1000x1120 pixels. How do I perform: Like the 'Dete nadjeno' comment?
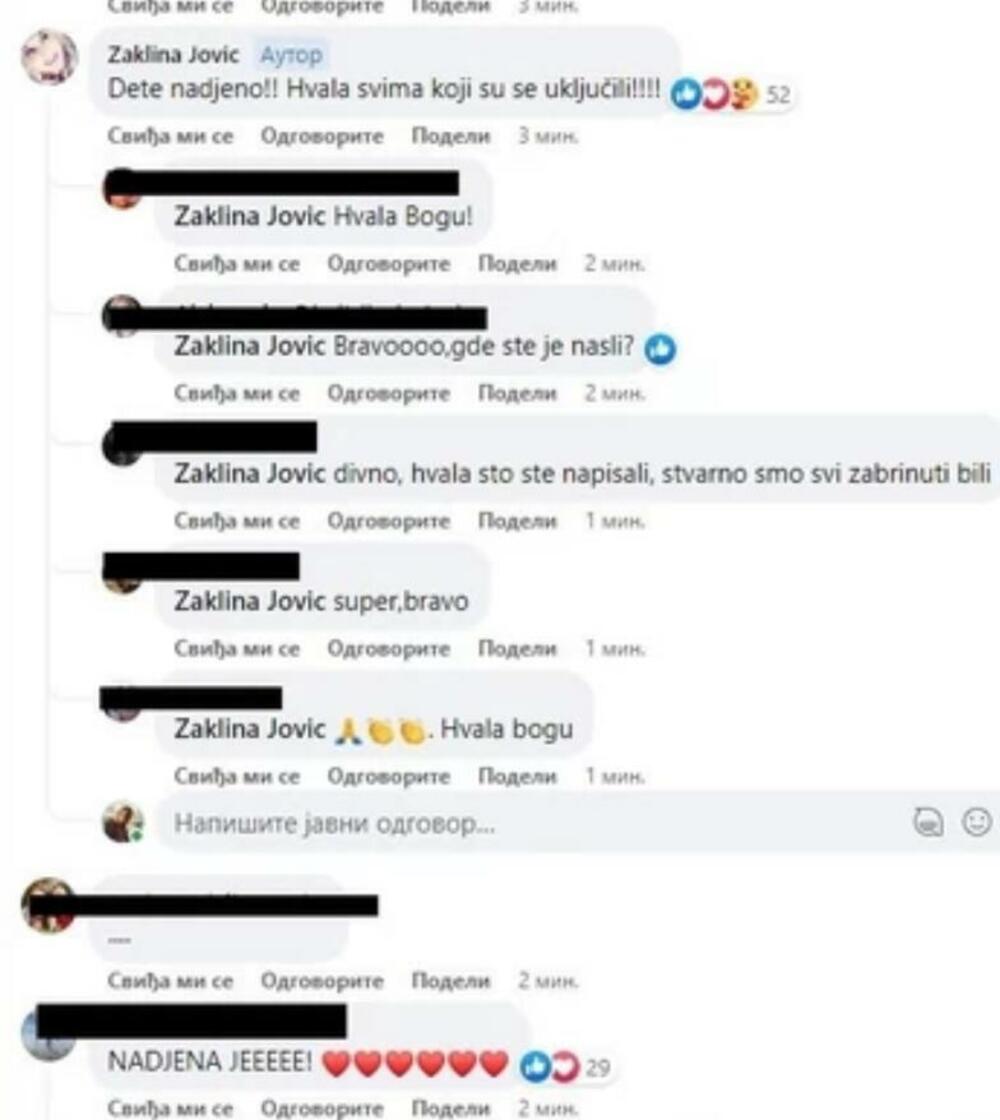pos(170,136)
